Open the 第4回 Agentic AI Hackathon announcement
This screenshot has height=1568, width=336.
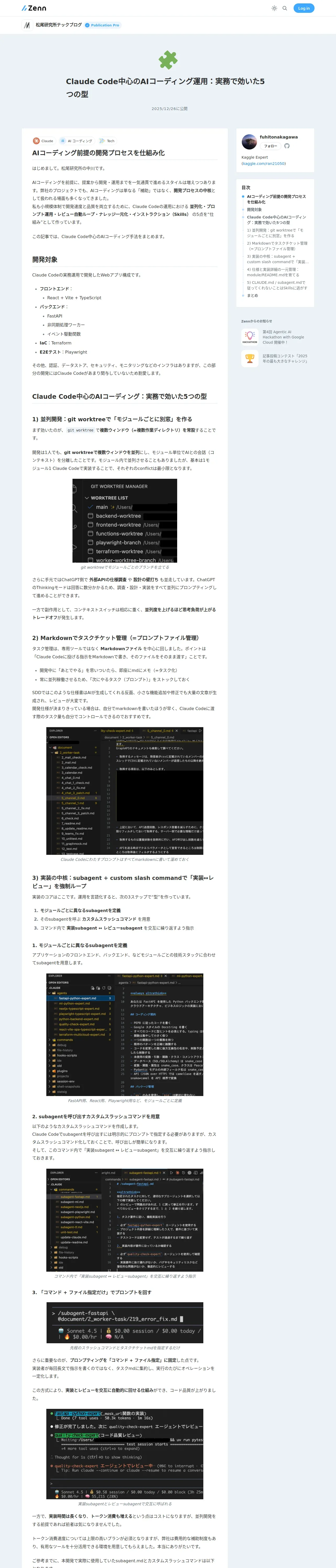[284, 337]
